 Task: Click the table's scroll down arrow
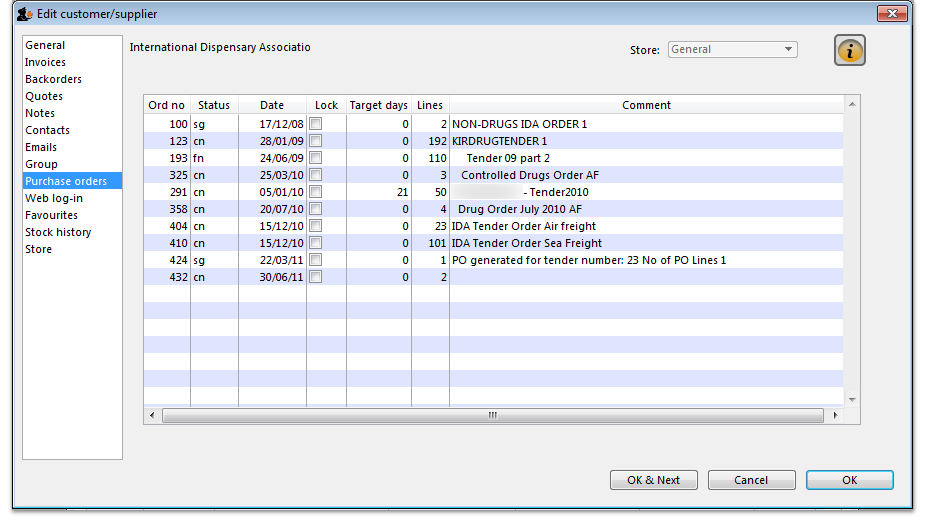(852, 399)
